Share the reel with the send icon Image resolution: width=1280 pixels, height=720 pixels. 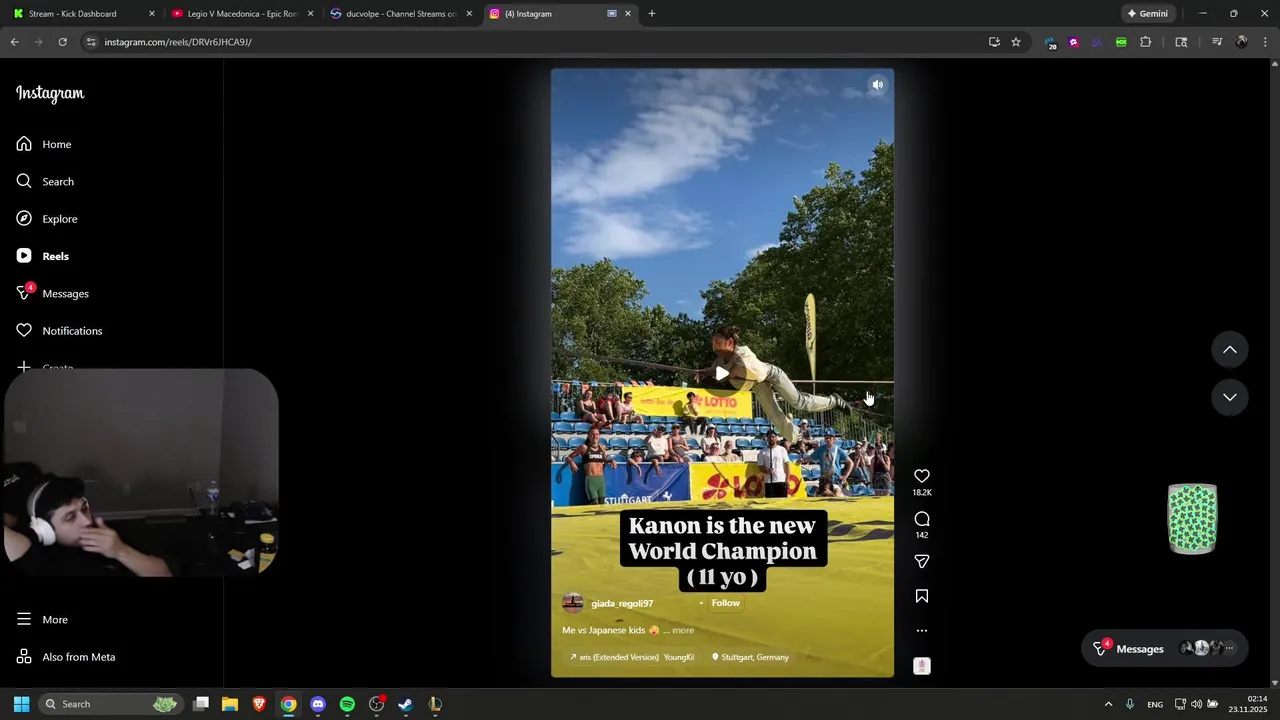click(x=922, y=561)
